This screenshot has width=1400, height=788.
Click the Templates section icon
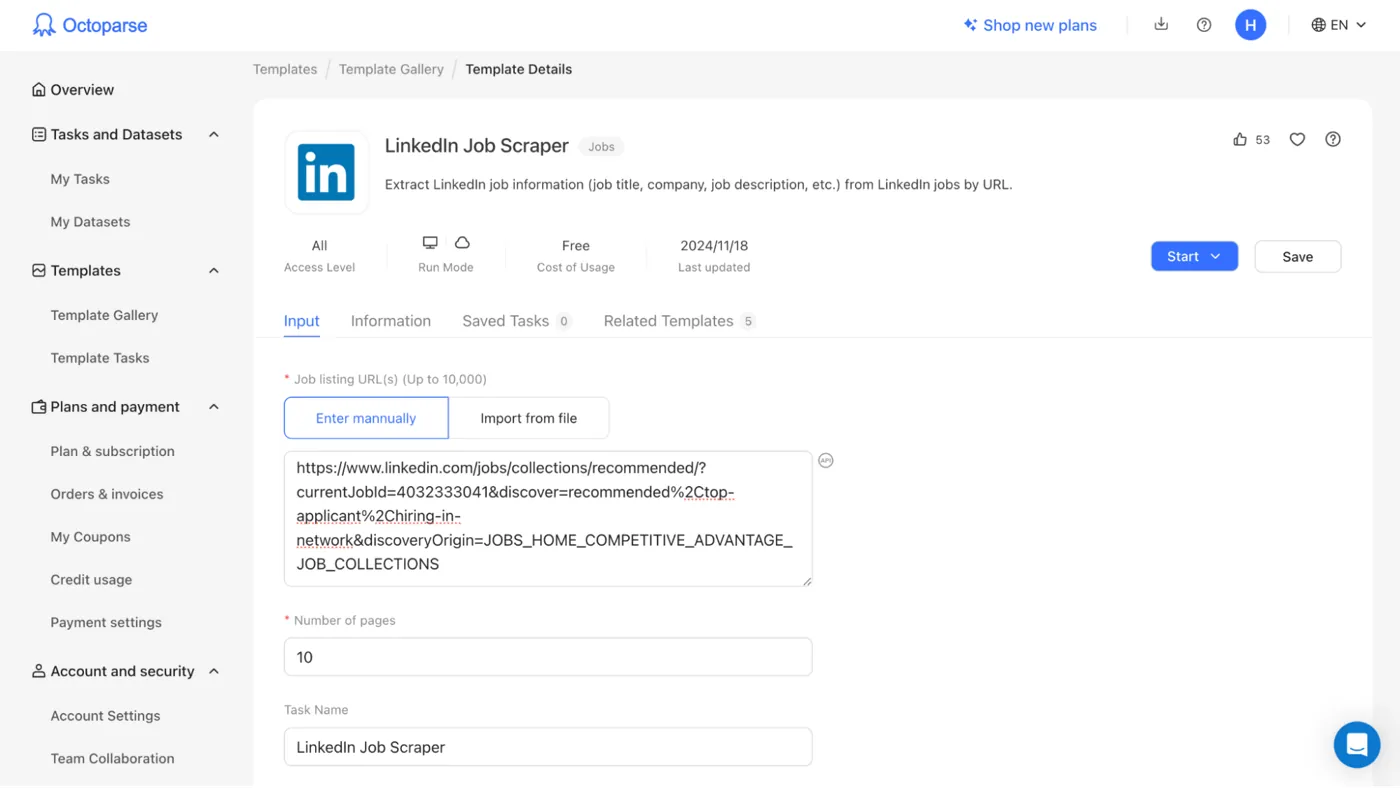click(x=38, y=270)
